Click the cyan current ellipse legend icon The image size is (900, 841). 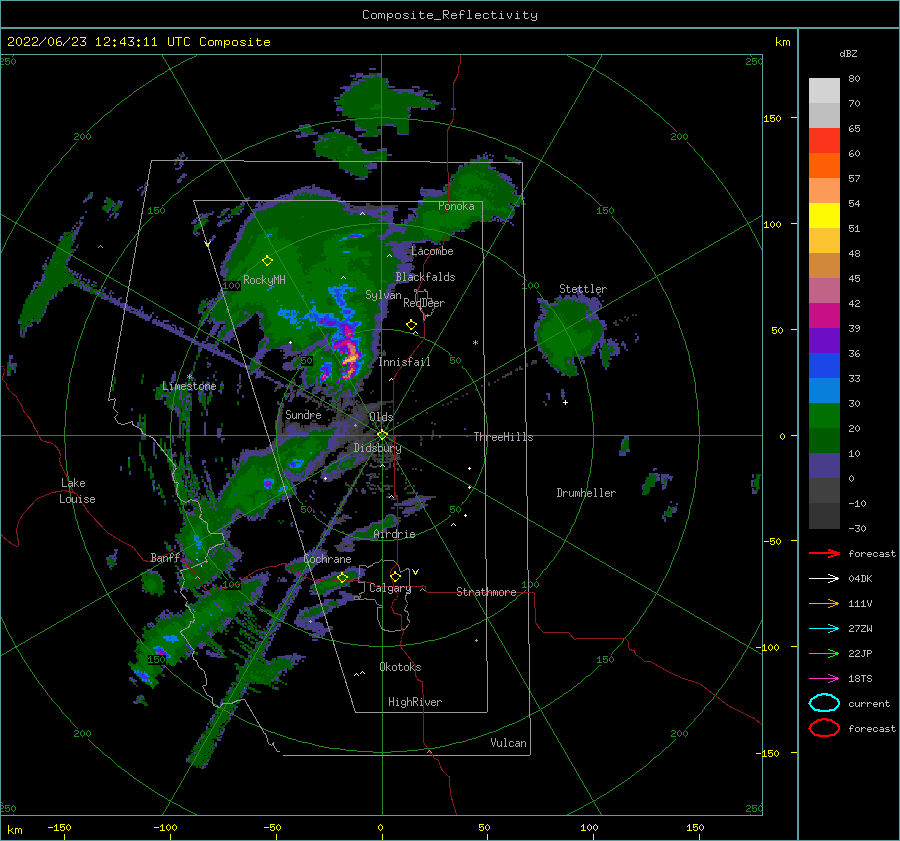point(824,703)
